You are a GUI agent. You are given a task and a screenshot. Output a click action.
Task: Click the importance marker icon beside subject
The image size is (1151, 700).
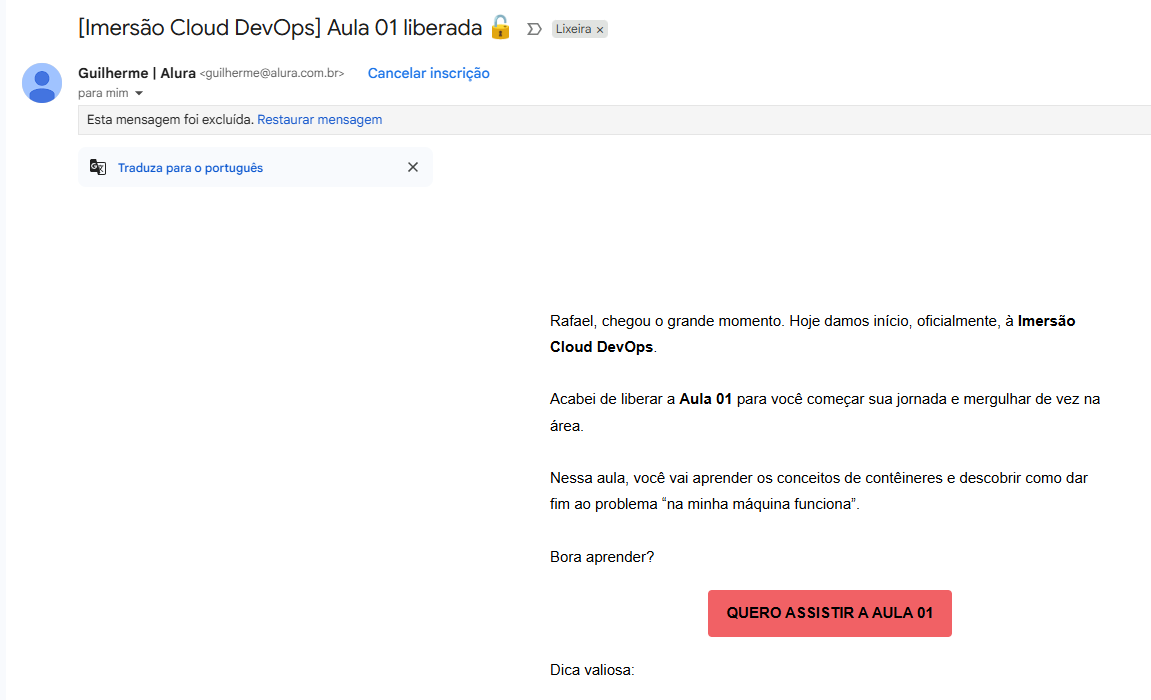click(534, 29)
